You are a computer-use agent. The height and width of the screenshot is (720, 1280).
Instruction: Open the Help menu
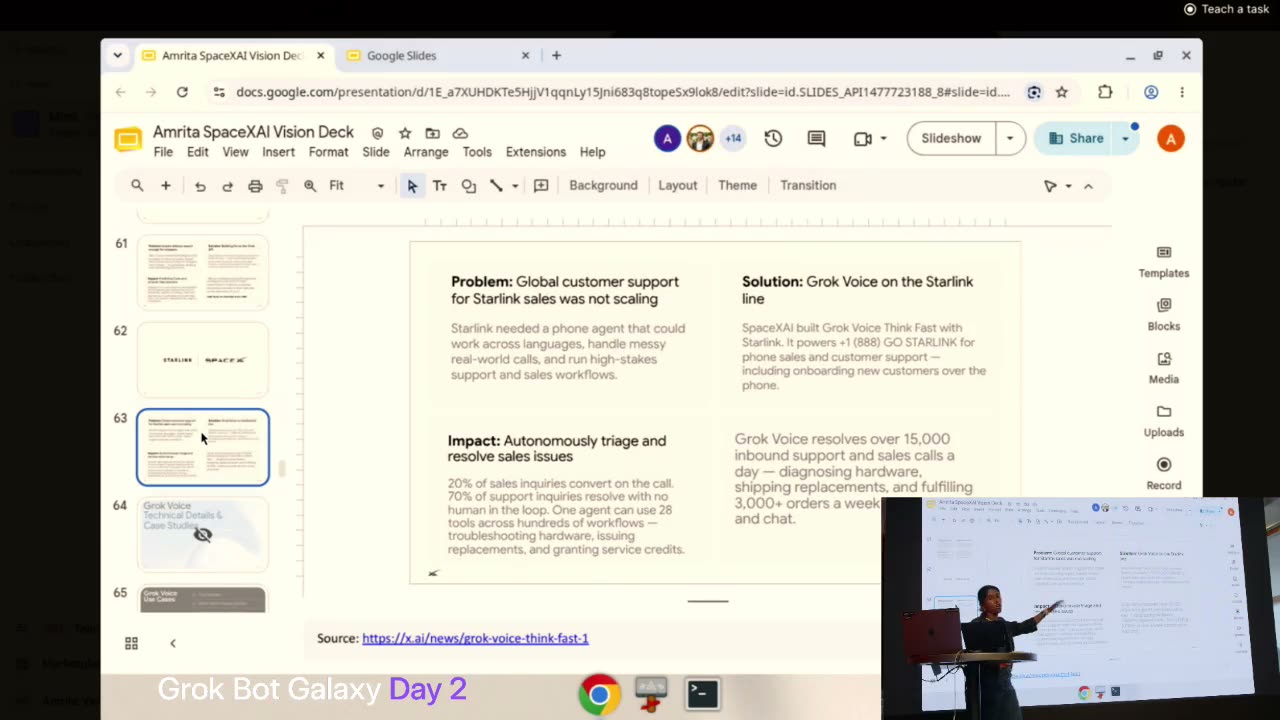(x=592, y=152)
